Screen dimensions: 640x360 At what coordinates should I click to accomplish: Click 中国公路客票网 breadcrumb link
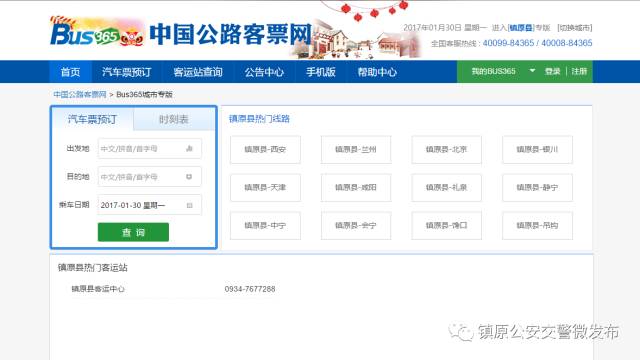pyautogui.click(x=80, y=94)
